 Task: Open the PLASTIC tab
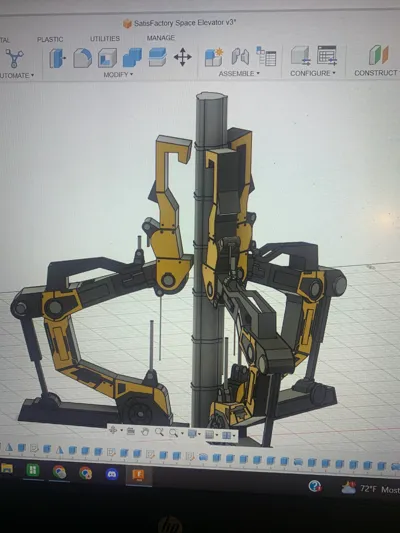pos(50,39)
